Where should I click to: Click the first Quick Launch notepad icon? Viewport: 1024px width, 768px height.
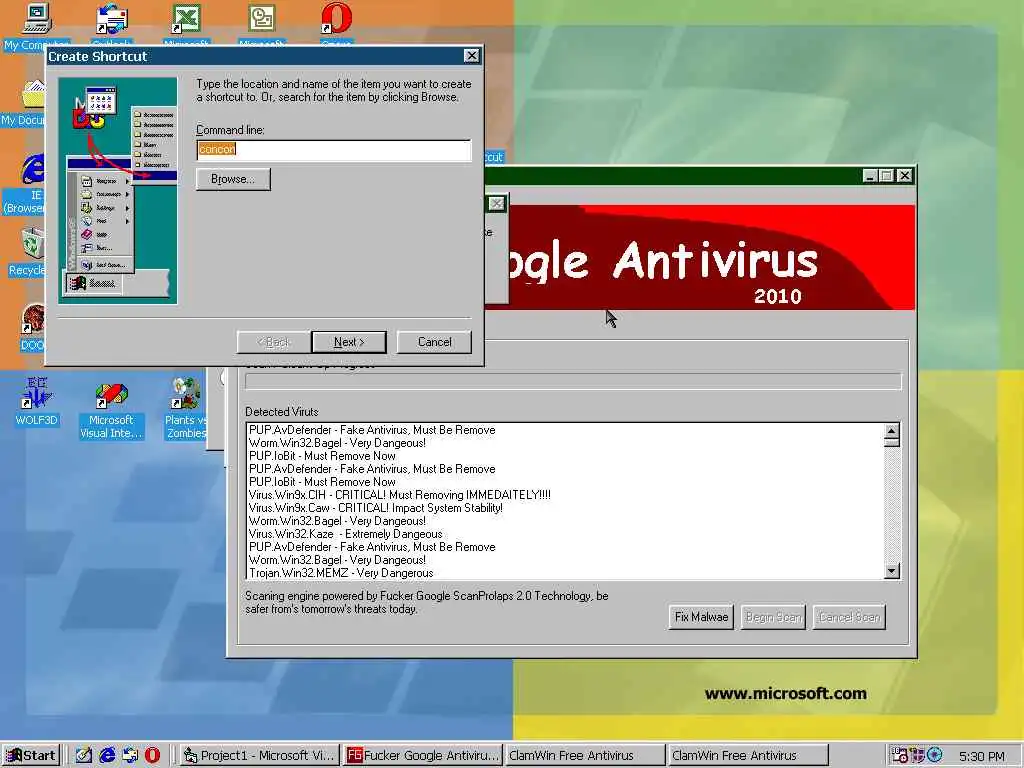(x=84, y=756)
